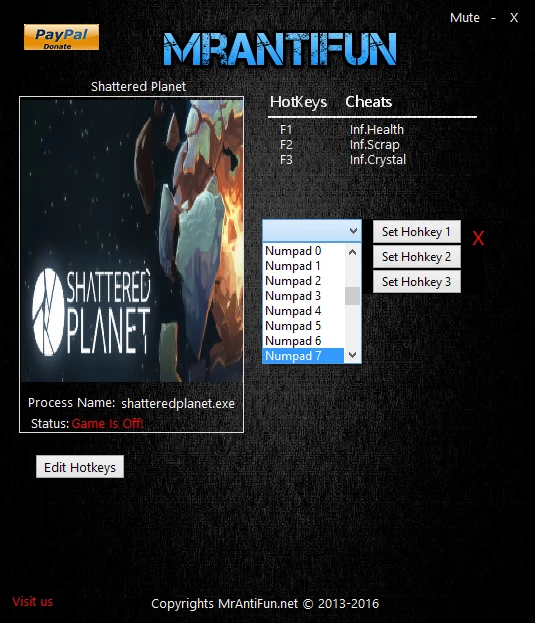Click the dropdown list scrollbar thumb
Image resolution: width=535 pixels, height=623 pixels.
coord(352,296)
